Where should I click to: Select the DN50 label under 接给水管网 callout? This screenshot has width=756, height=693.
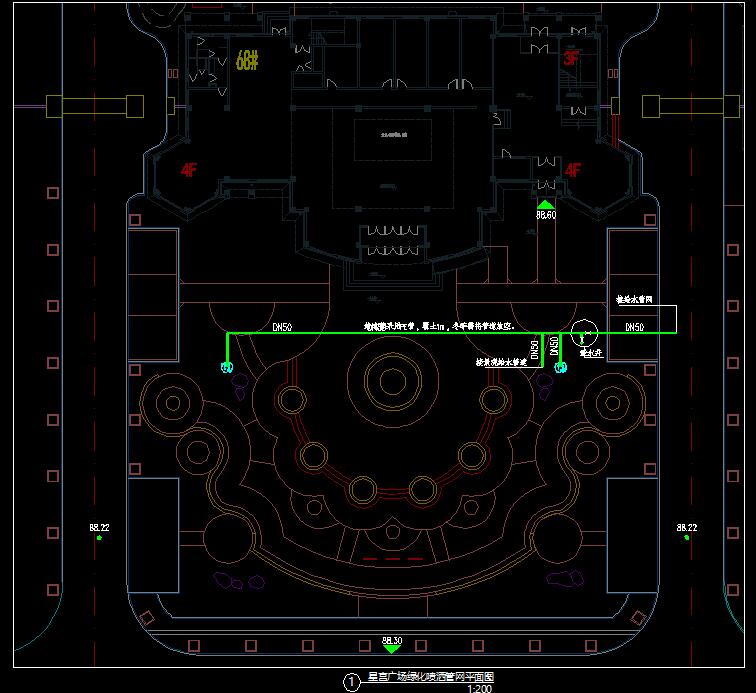pyautogui.click(x=634, y=327)
